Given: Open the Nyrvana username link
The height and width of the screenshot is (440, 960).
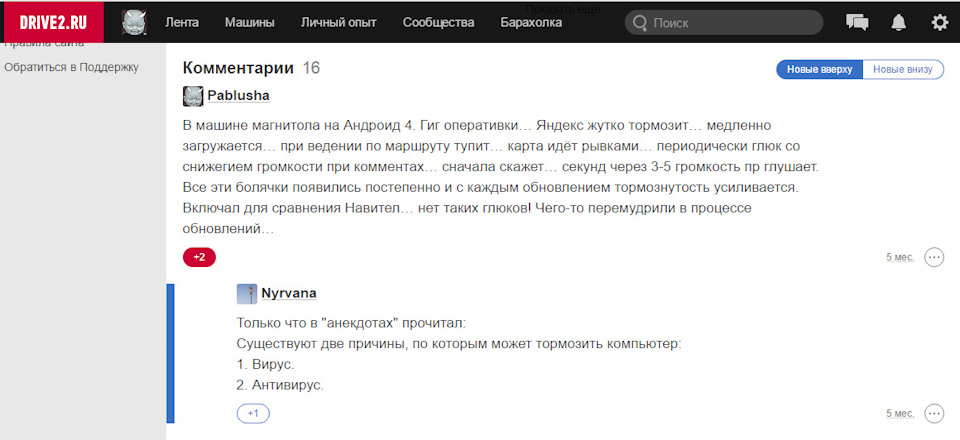Looking at the screenshot, I should point(289,293).
